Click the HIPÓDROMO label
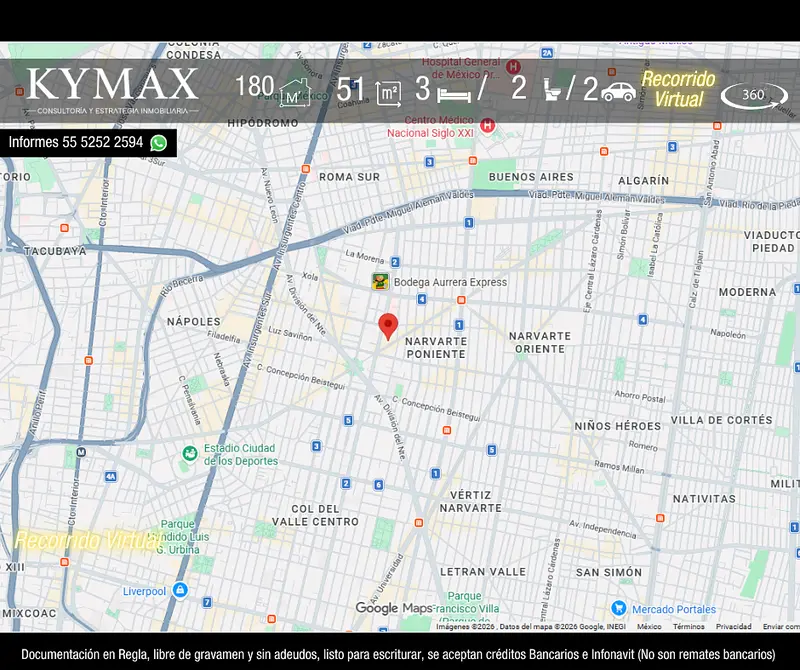The height and width of the screenshot is (670, 800). tap(263, 123)
